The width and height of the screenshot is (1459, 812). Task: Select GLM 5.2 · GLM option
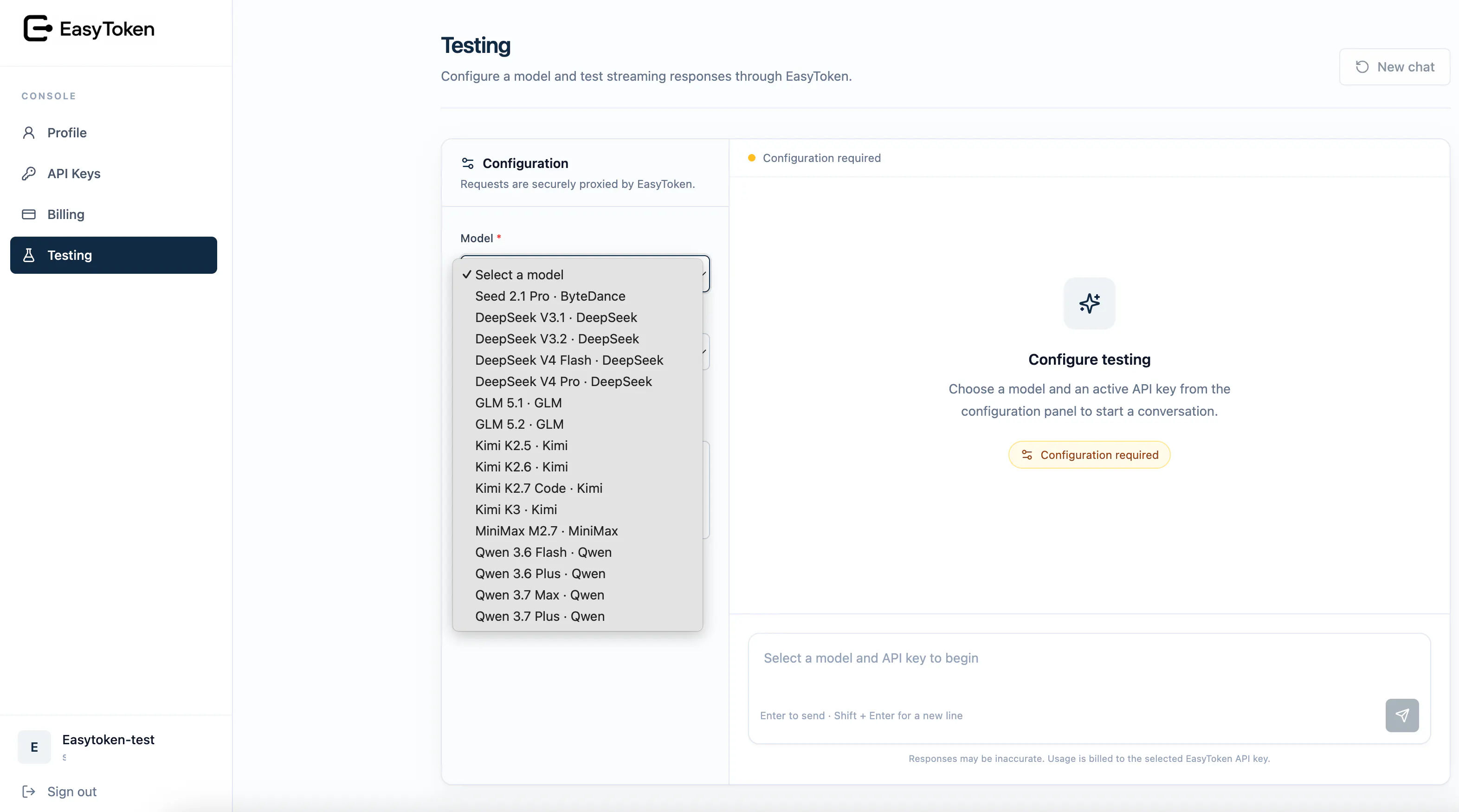577,424
